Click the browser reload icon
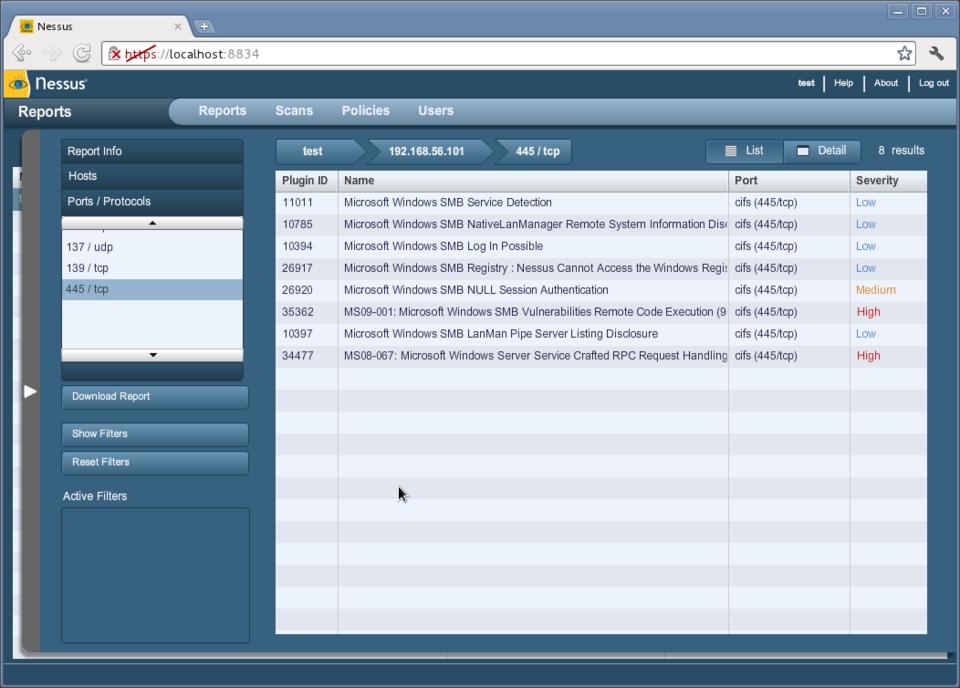This screenshot has height=688, width=960. click(82, 54)
